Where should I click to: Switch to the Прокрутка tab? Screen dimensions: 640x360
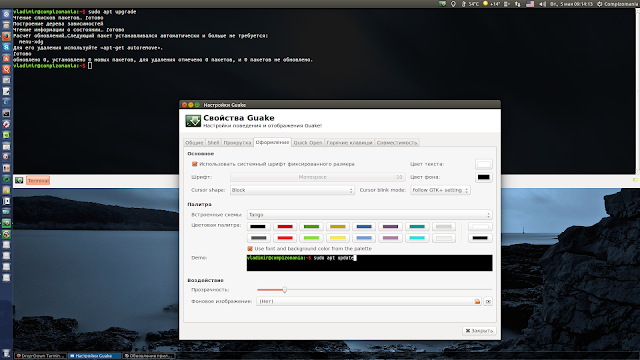[x=237, y=142]
